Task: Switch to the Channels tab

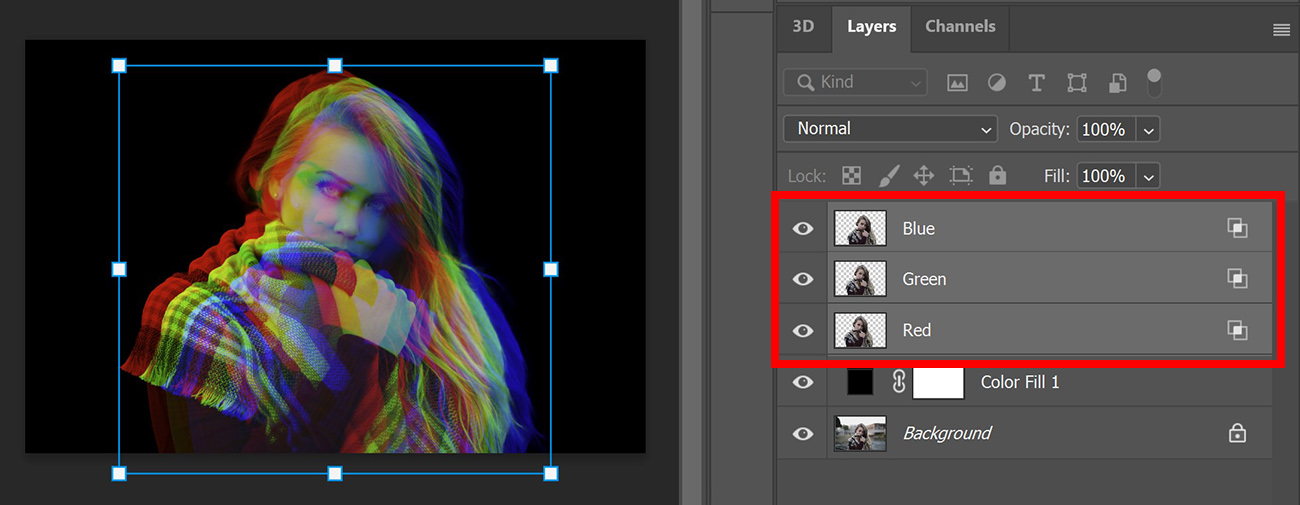Action: click(x=959, y=27)
